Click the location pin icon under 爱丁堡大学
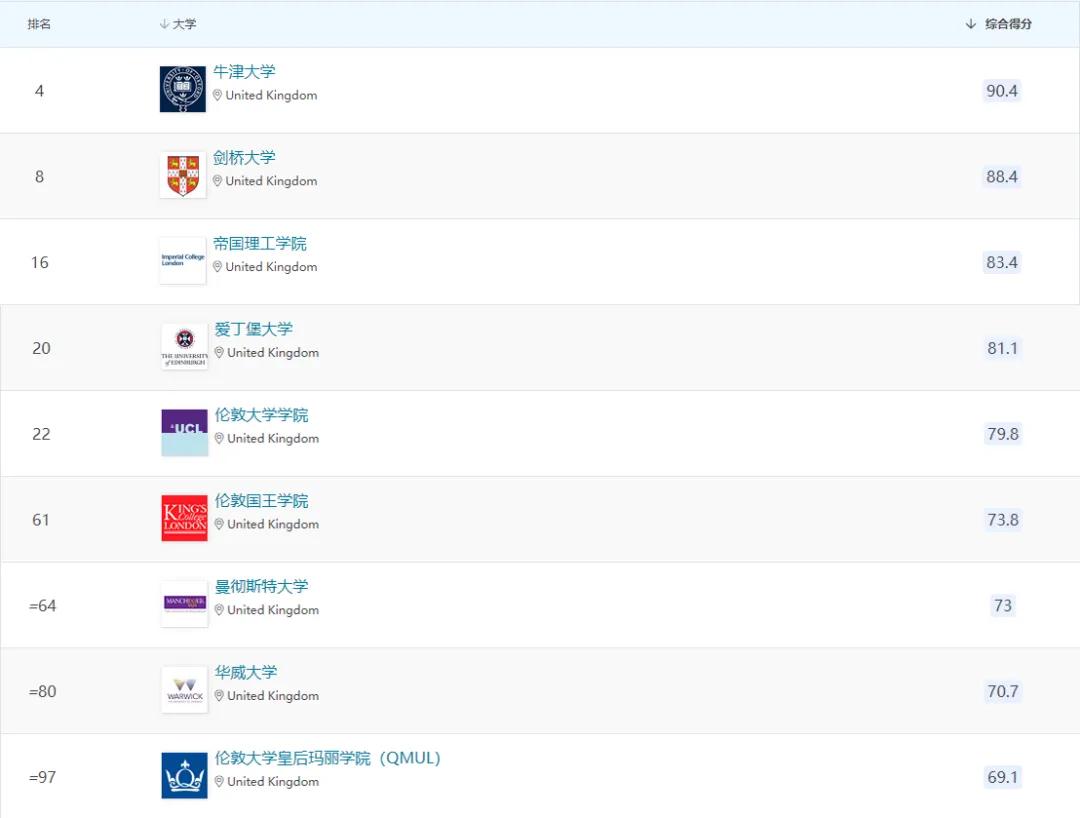The width and height of the screenshot is (1080, 818). (x=219, y=353)
